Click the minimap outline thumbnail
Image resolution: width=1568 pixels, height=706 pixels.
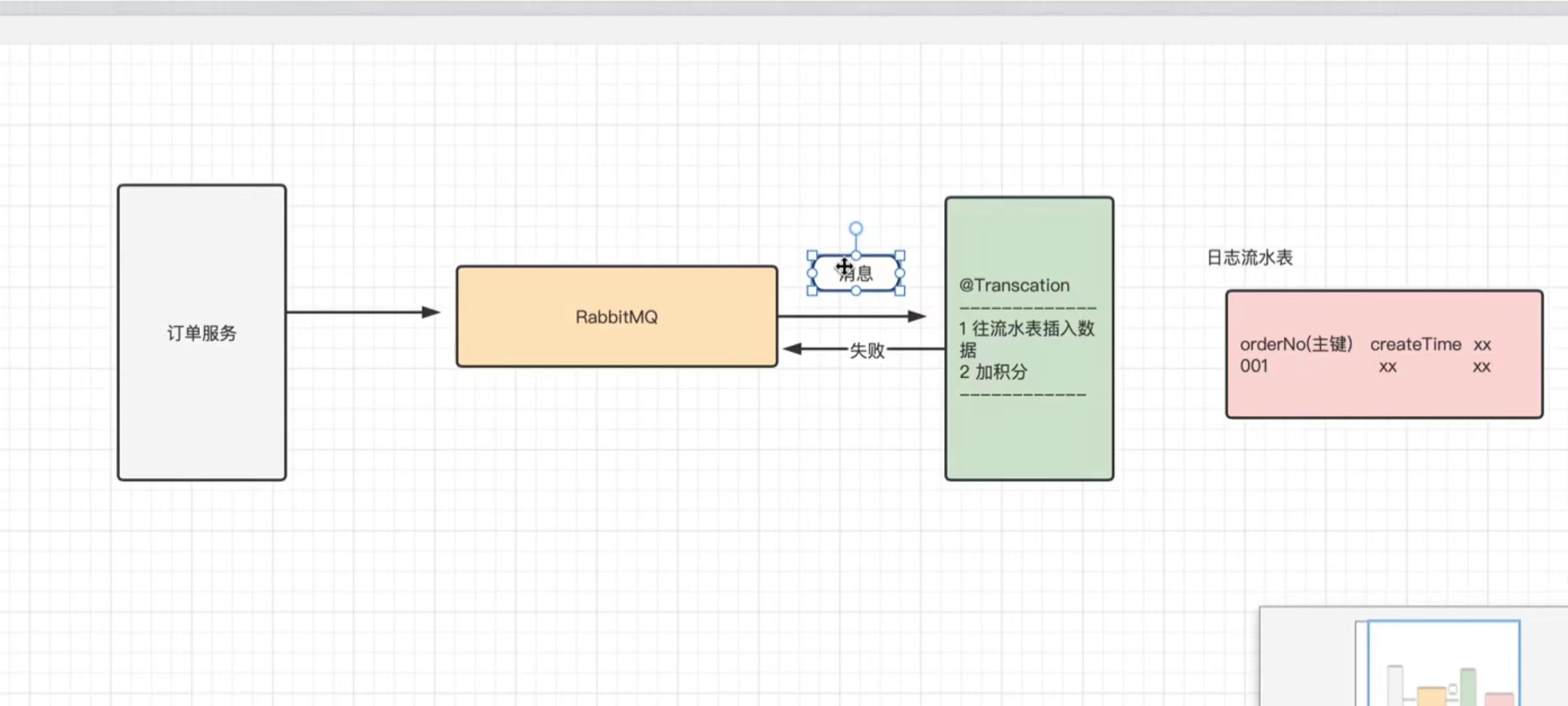pos(1444,663)
